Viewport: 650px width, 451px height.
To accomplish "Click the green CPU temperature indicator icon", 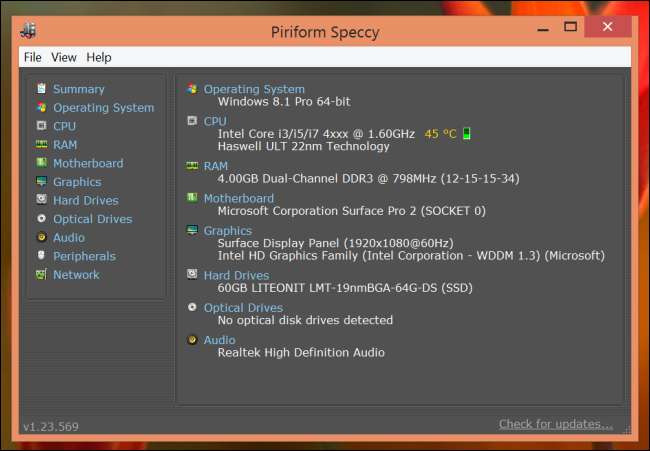I will click(466, 134).
